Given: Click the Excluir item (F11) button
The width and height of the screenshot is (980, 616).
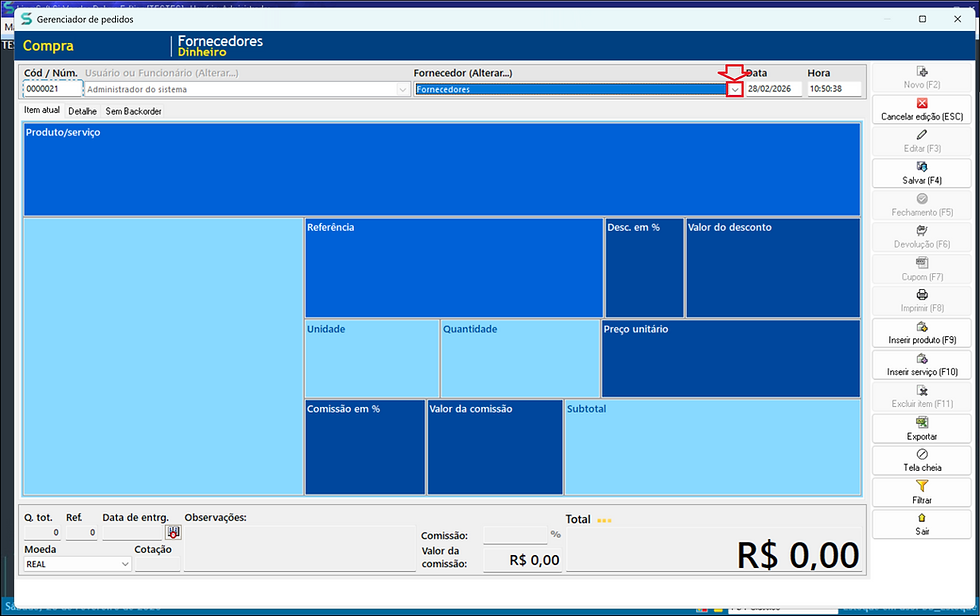Looking at the screenshot, I should click(x=922, y=396).
